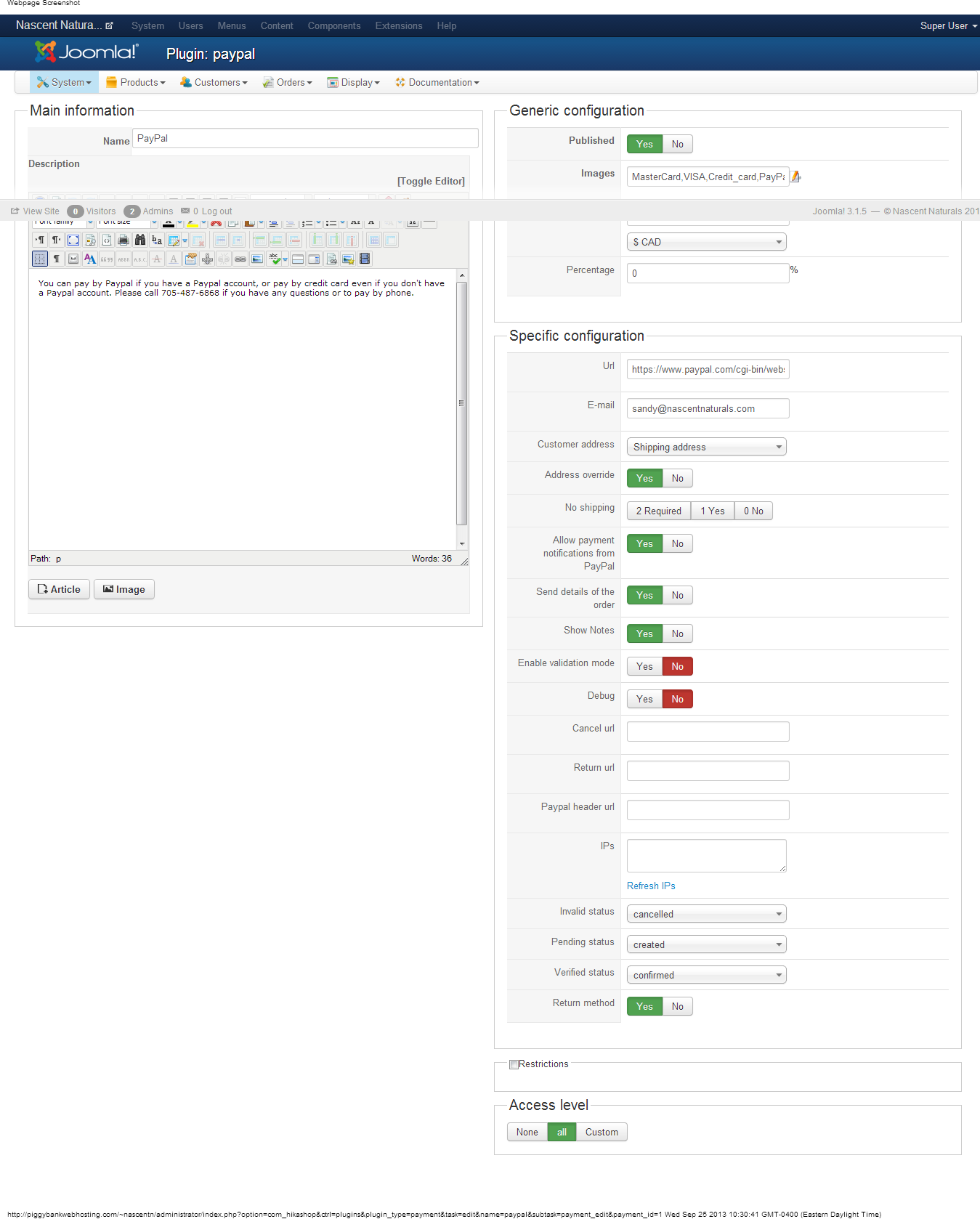The image size is (980, 1219).
Task: Open the Extensions menu
Action: tap(399, 25)
